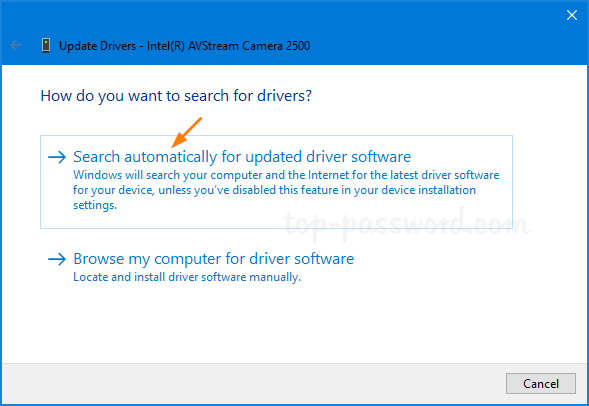Image resolution: width=589 pixels, height=406 pixels.
Task: Click the 'Update Drivers' words in title
Action: 98,46
